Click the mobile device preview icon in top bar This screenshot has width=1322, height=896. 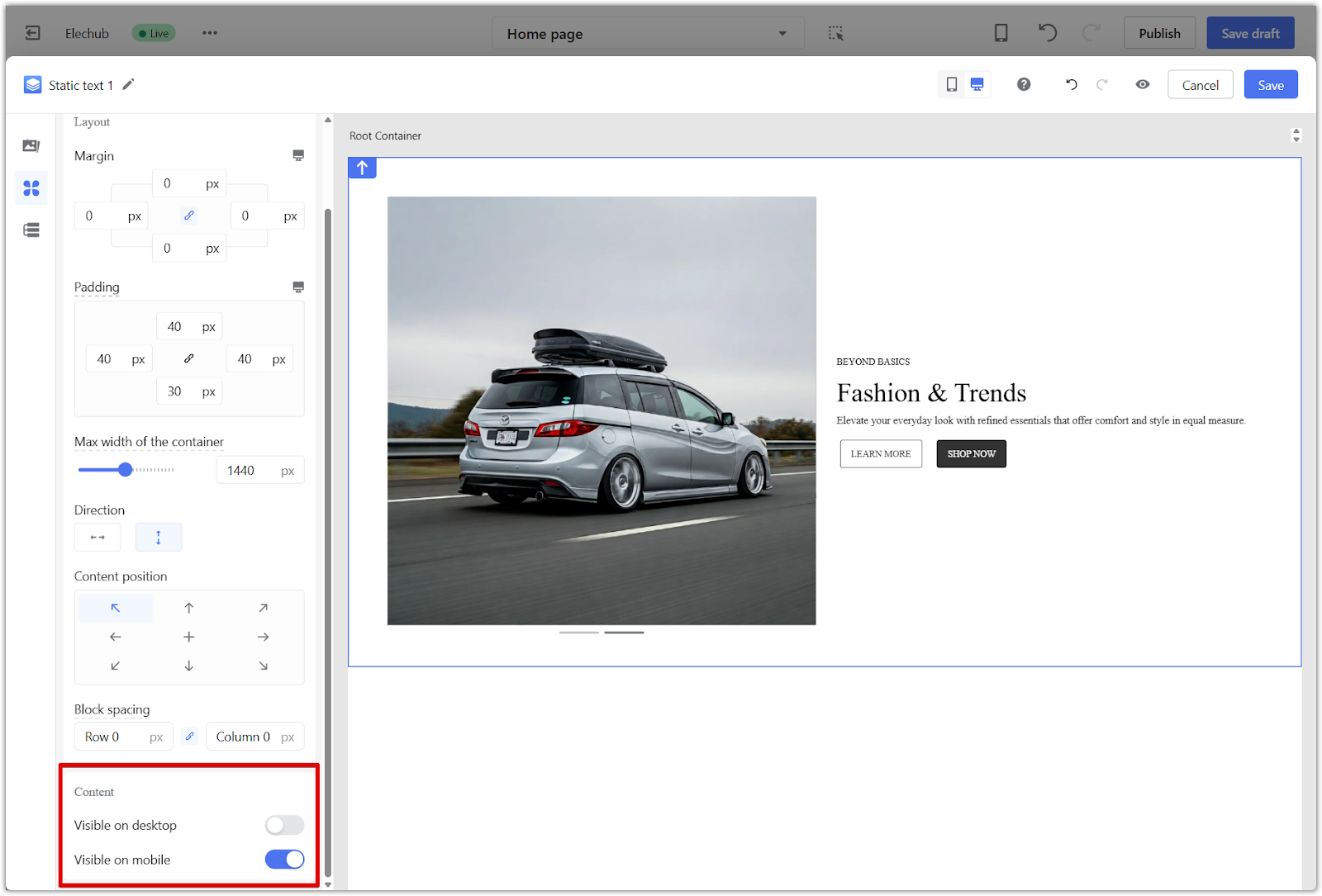pyautogui.click(x=1001, y=33)
